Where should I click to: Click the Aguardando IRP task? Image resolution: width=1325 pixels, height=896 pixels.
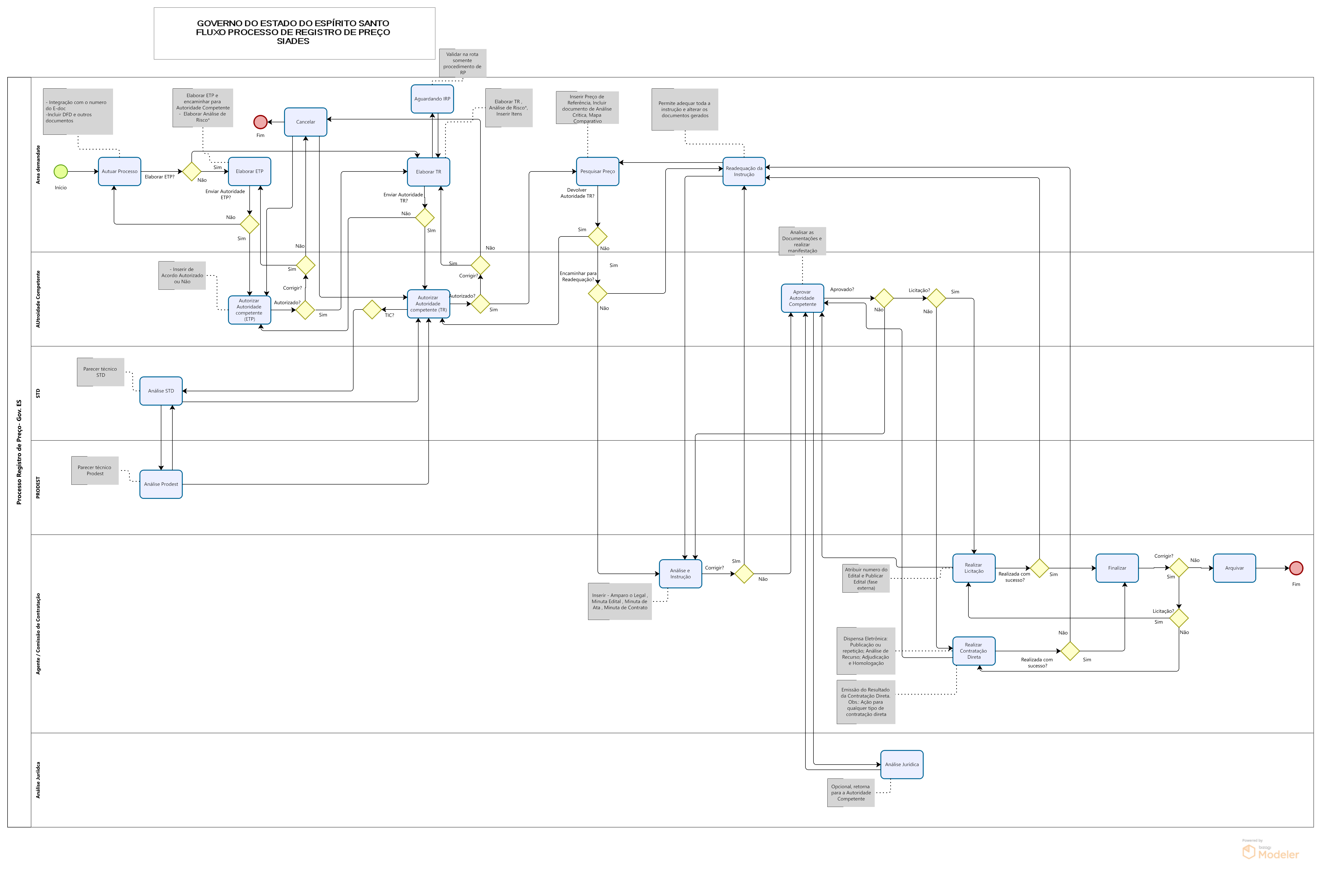tap(432, 99)
